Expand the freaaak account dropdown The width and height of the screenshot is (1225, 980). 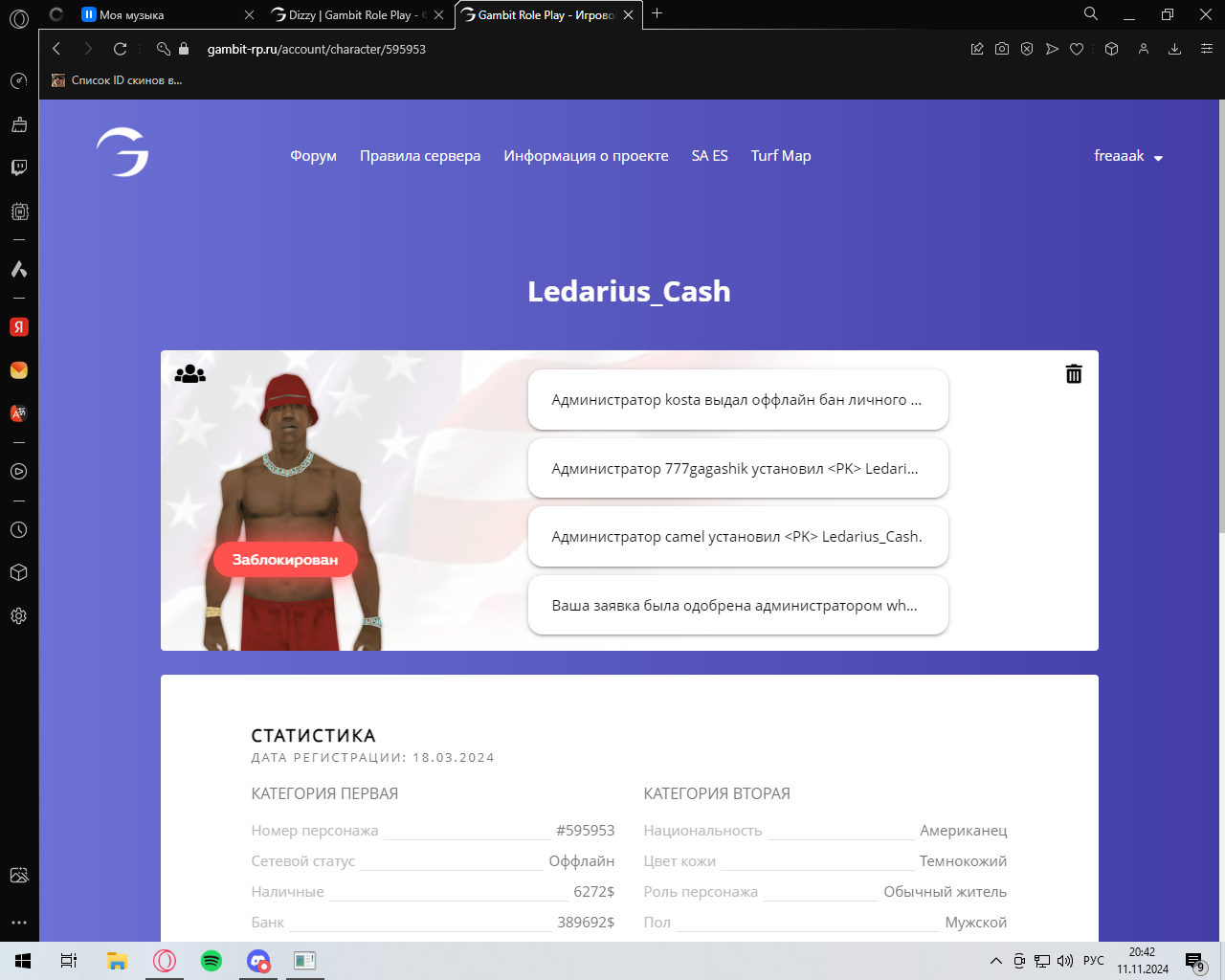point(1128,156)
